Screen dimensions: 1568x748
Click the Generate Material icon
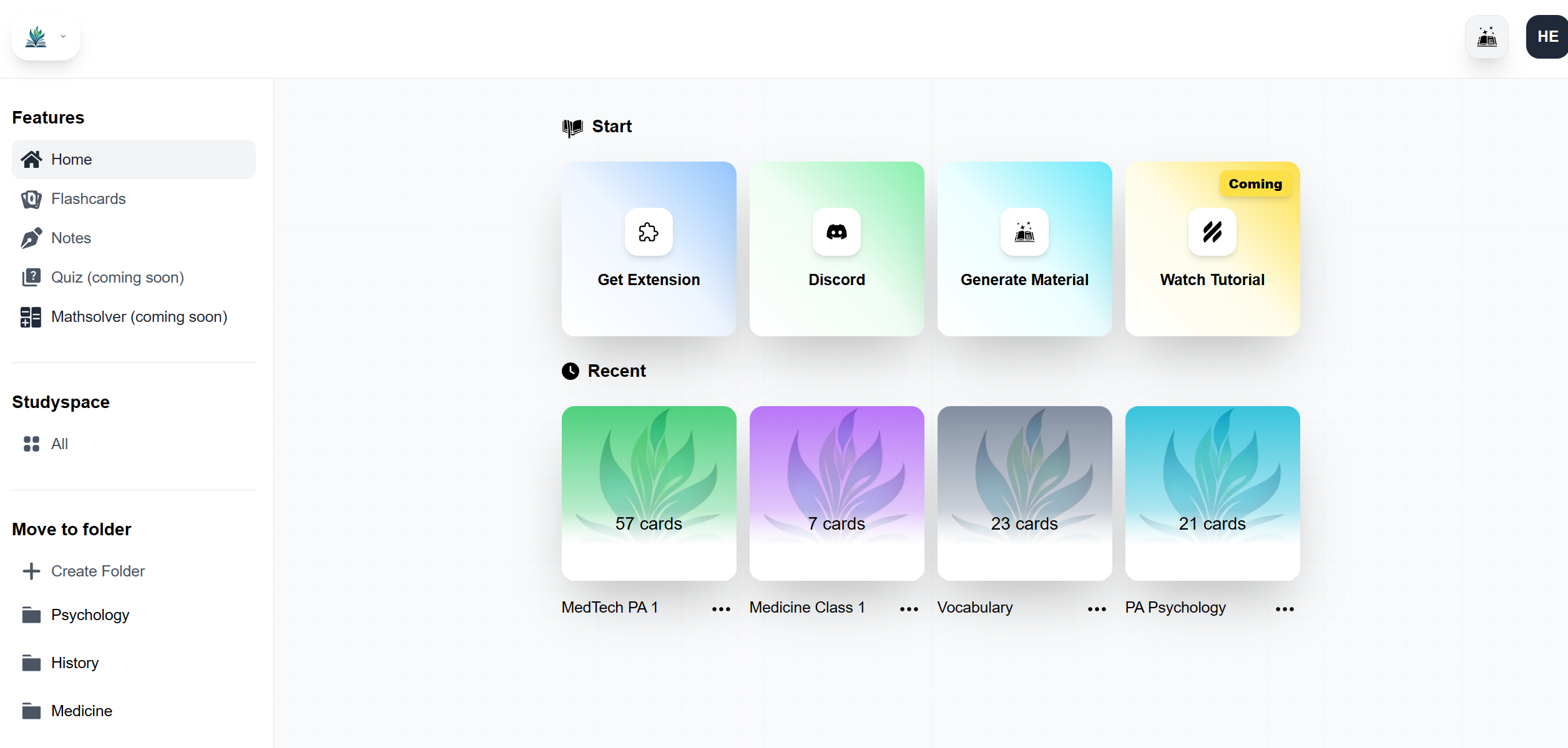(1024, 232)
